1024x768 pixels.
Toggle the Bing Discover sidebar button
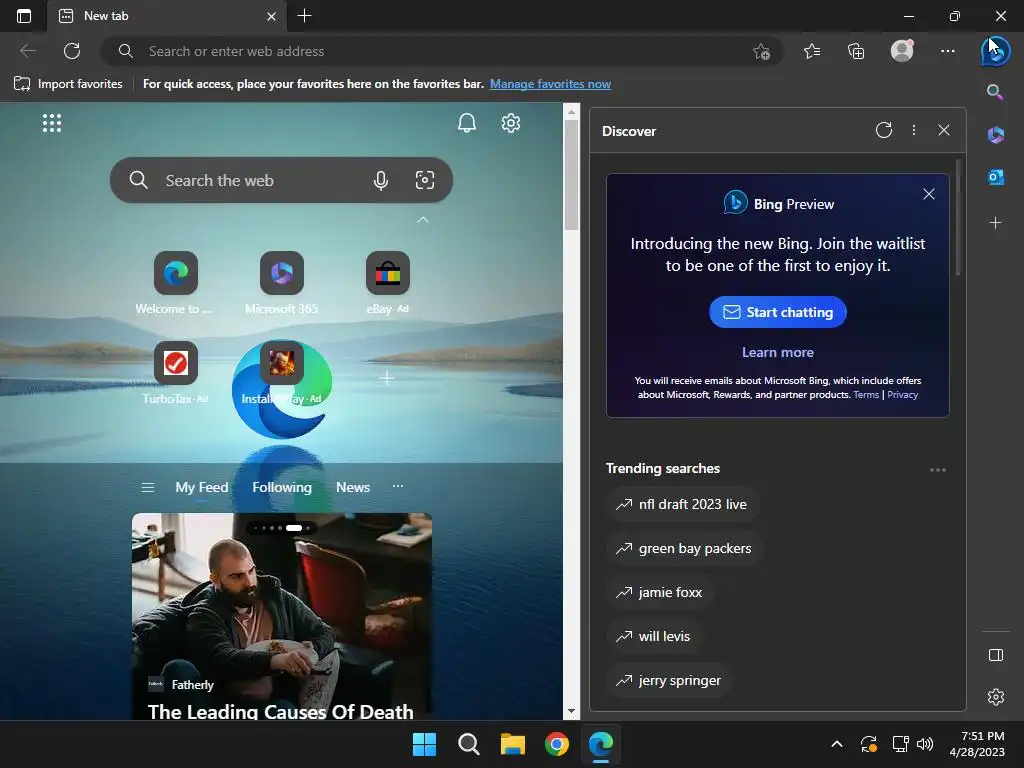pyautogui.click(x=995, y=52)
